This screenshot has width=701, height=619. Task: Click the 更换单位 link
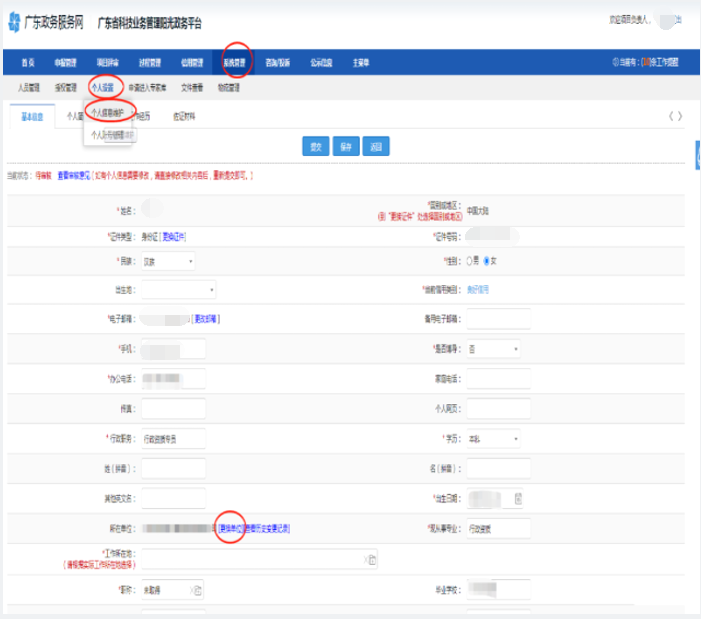pos(229,527)
